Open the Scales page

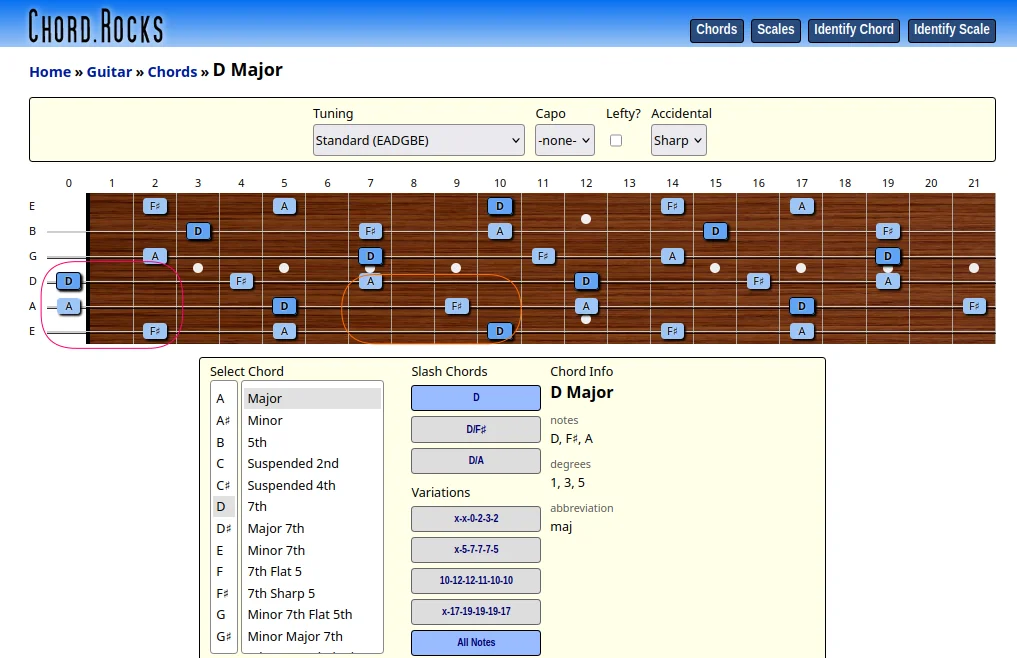tap(776, 30)
